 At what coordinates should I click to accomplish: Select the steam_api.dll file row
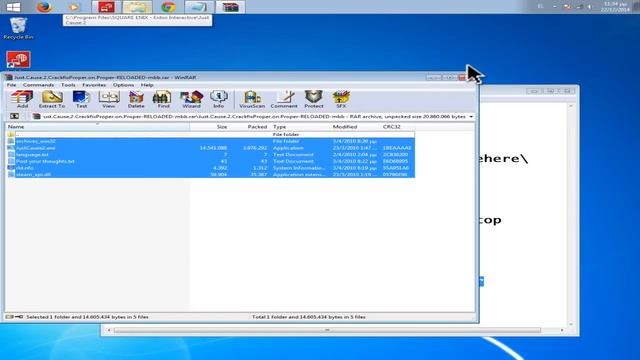[x=211, y=174]
